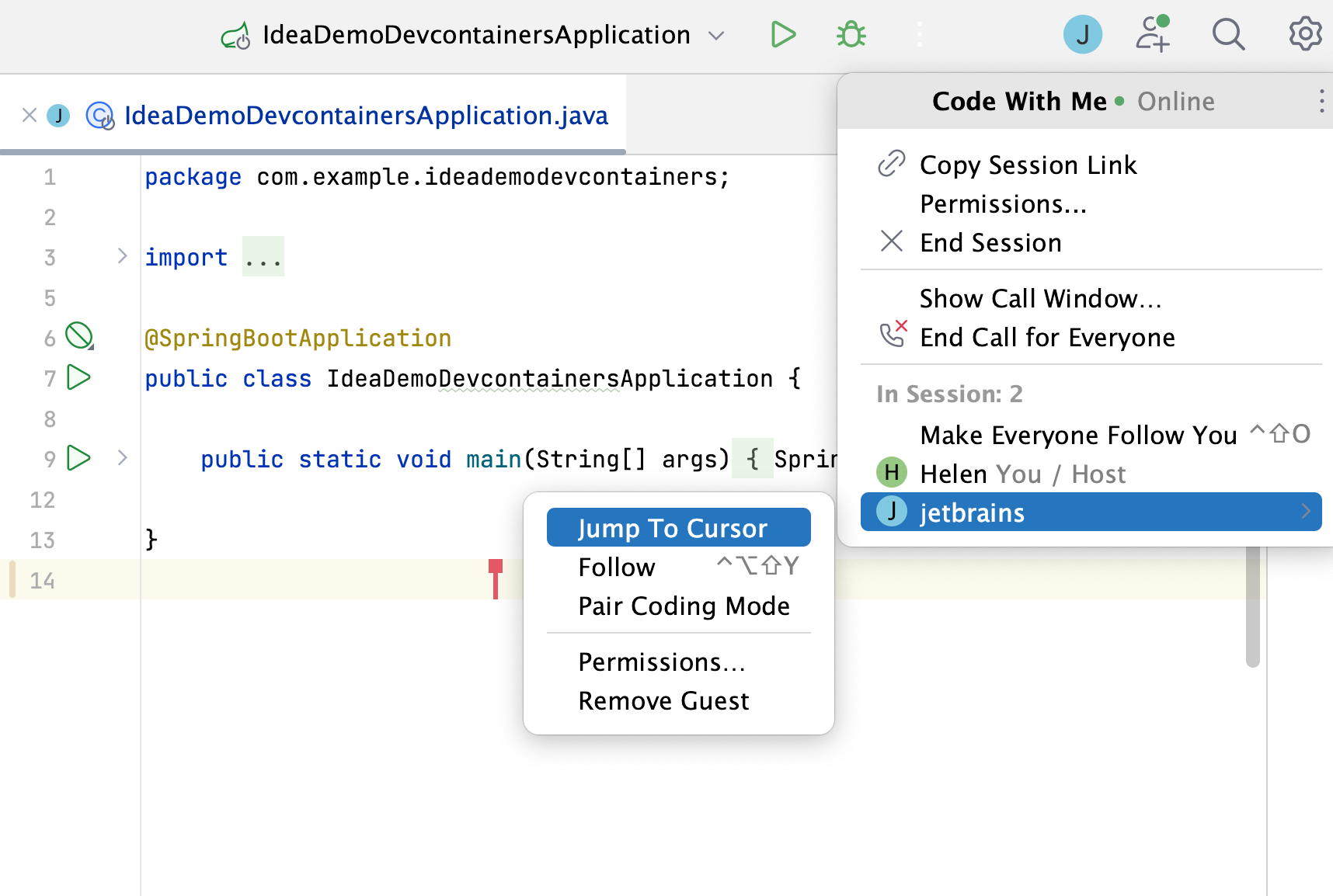Open the run configuration dropdown

click(x=716, y=36)
